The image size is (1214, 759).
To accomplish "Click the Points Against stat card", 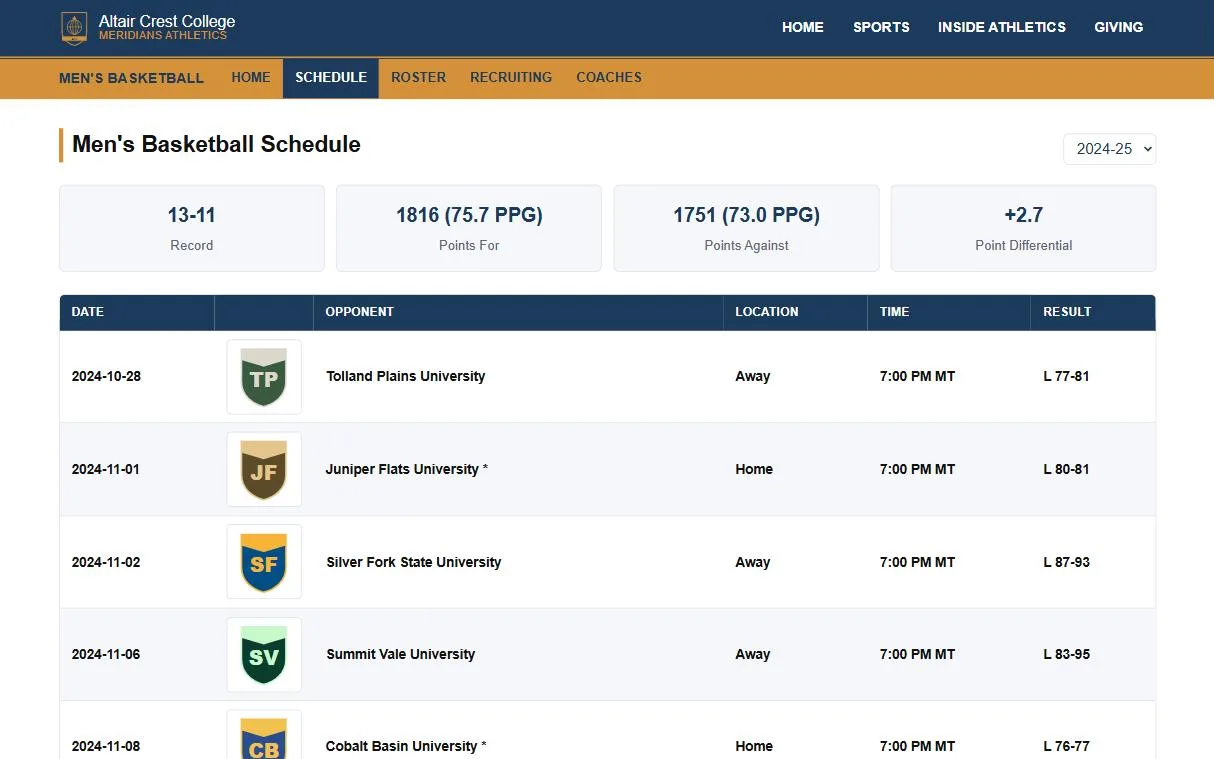I will tap(747, 228).
